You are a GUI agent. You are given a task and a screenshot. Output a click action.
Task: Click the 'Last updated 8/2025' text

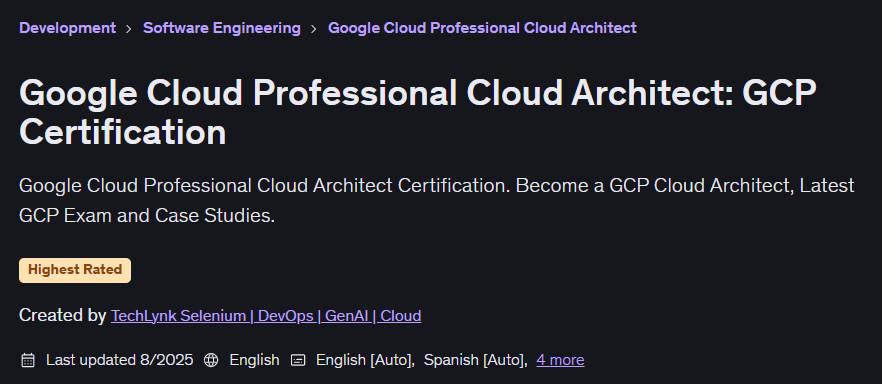(119, 360)
